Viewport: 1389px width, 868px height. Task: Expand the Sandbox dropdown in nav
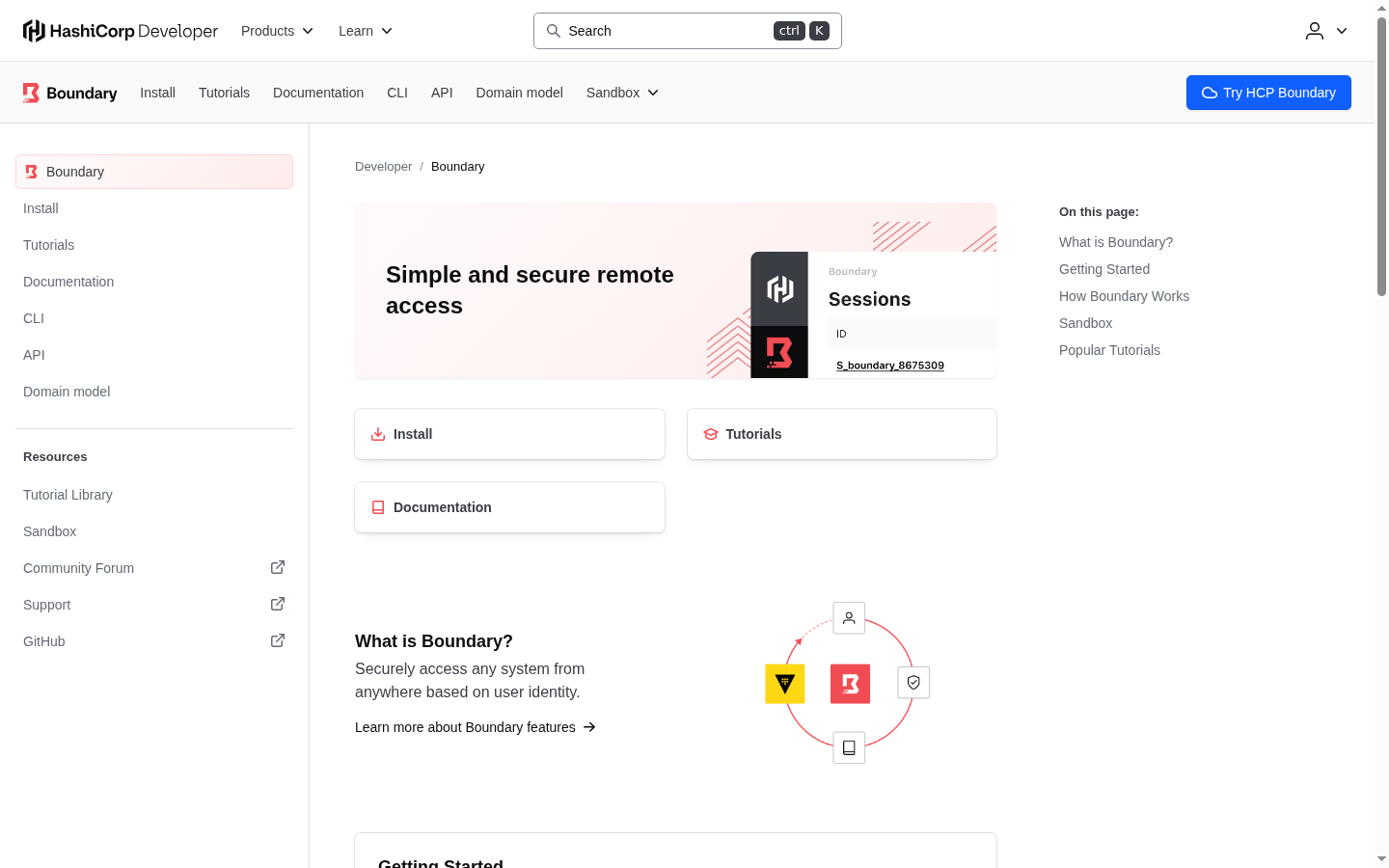tap(622, 93)
